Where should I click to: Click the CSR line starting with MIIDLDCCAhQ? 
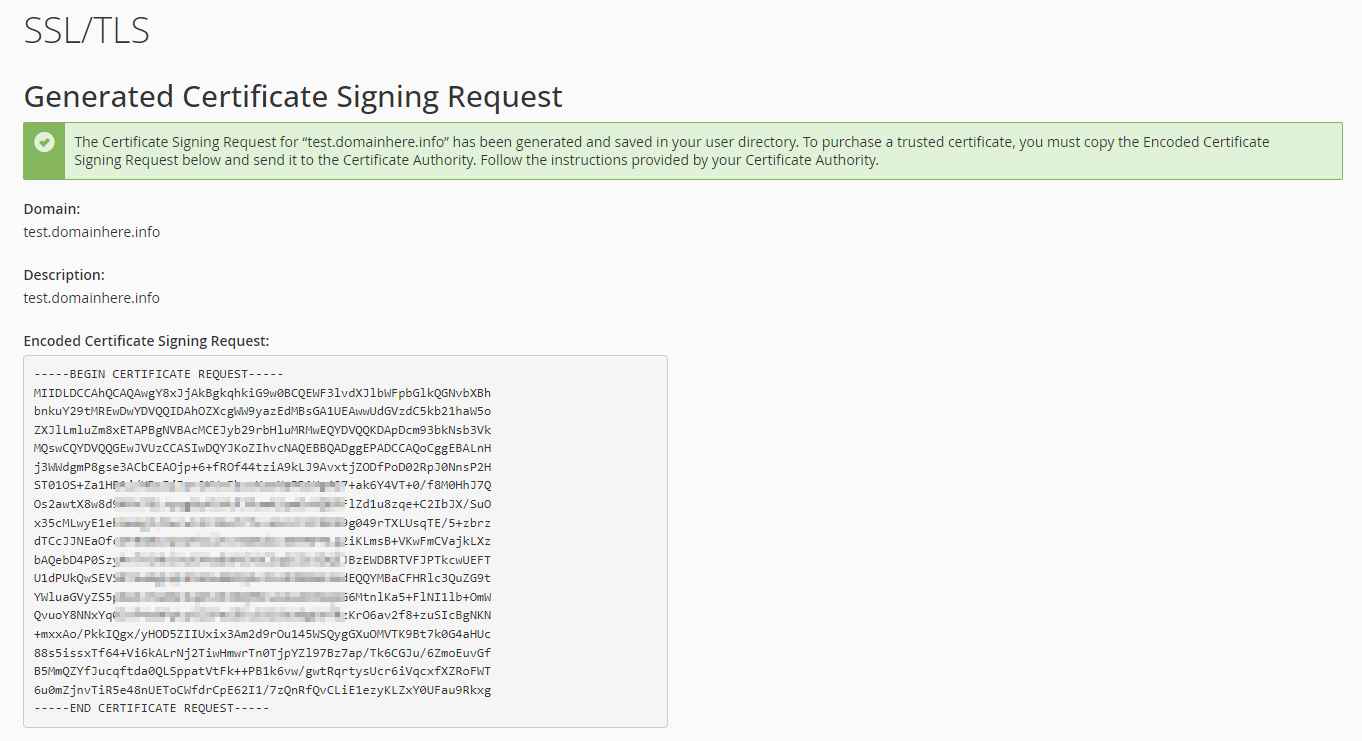pyautogui.click(x=262, y=393)
